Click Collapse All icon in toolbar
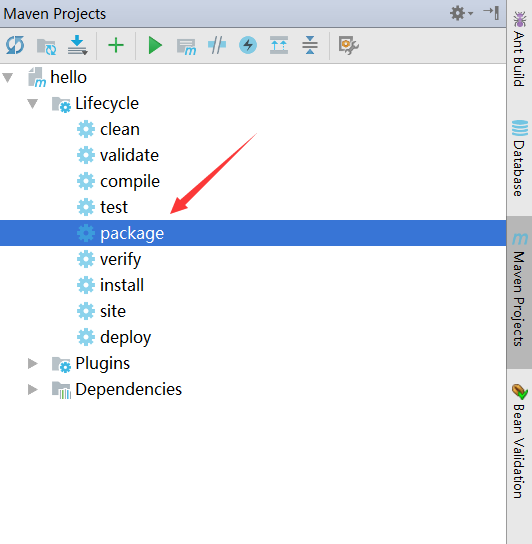 (310, 45)
